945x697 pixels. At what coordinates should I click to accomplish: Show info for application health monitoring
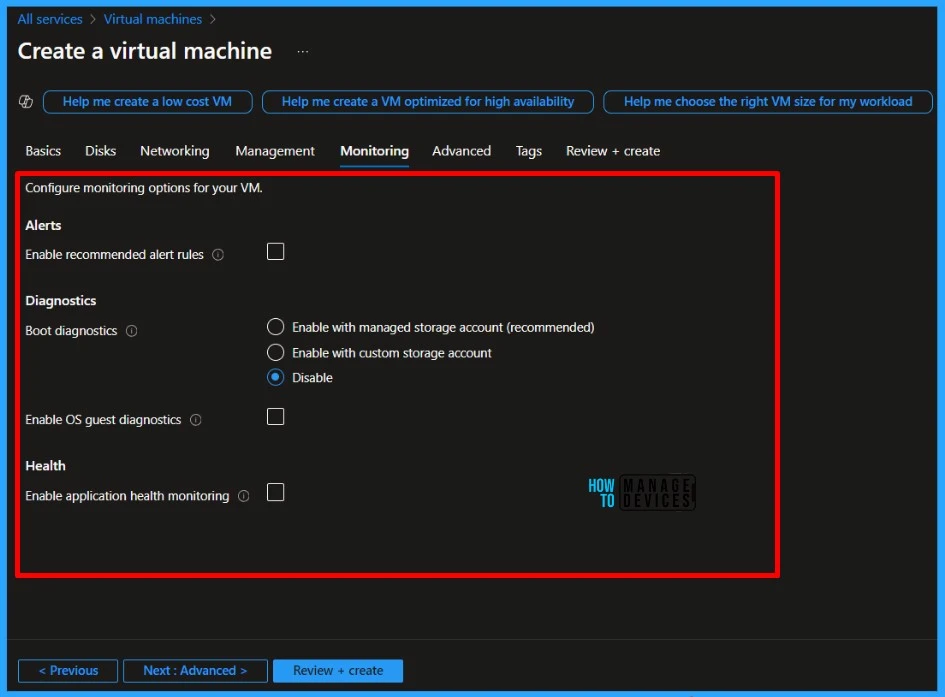[243, 496]
